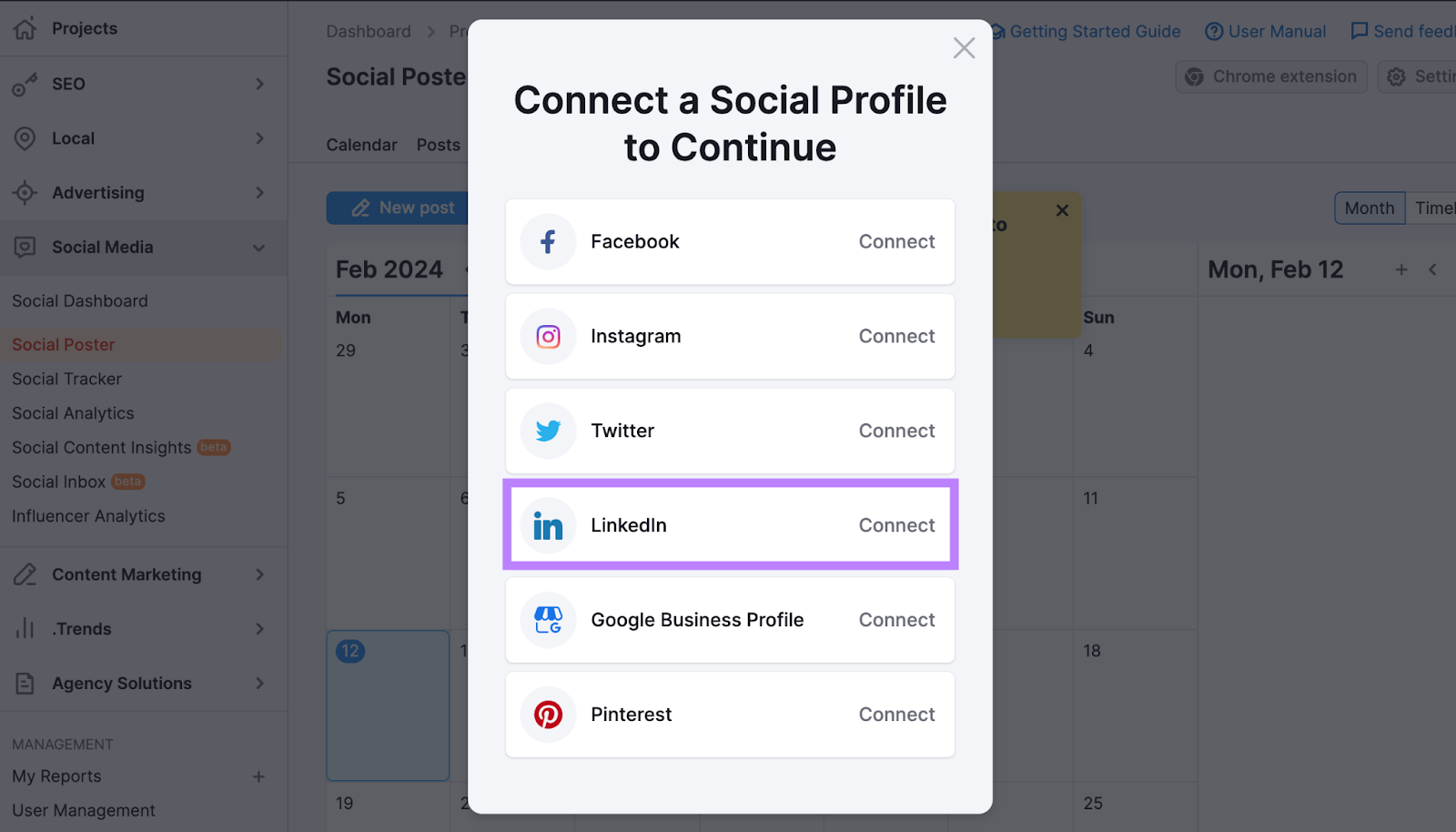Click the LinkedIn icon in the highlighted row
This screenshot has width=1456, height=832.
548,525
